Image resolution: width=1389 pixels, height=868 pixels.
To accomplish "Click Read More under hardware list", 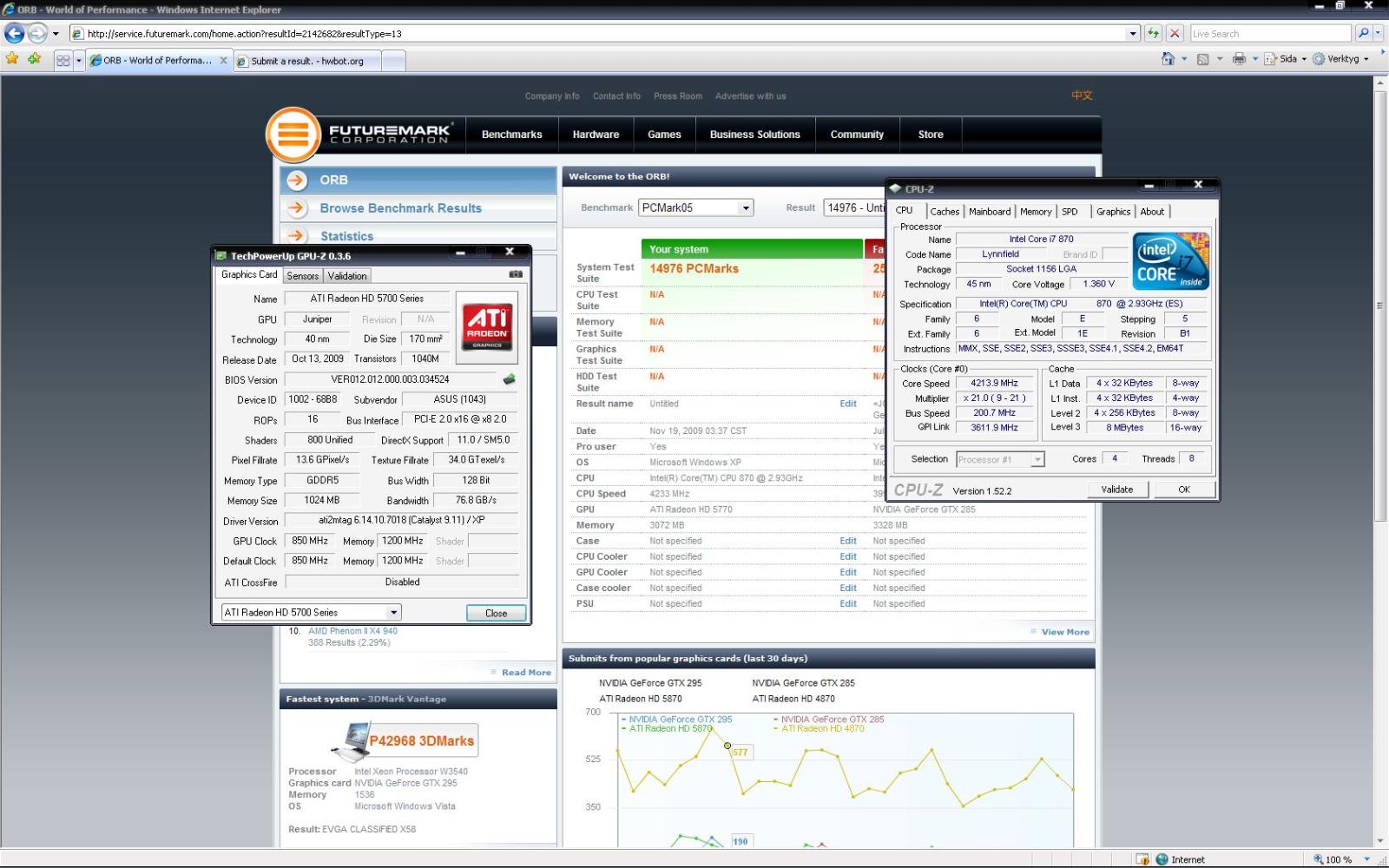I will pos(526,673).
